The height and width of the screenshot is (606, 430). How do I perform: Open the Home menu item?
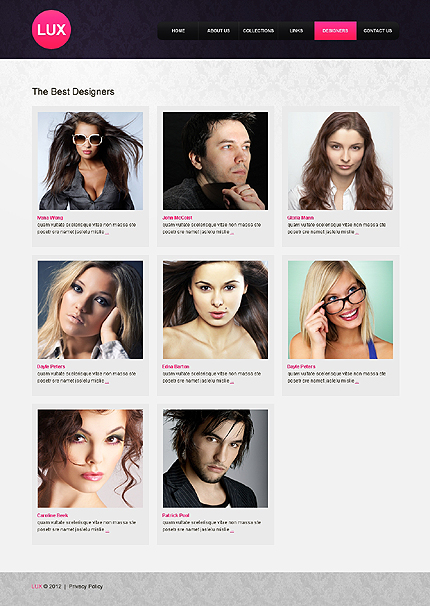click(x=178, y=31)
